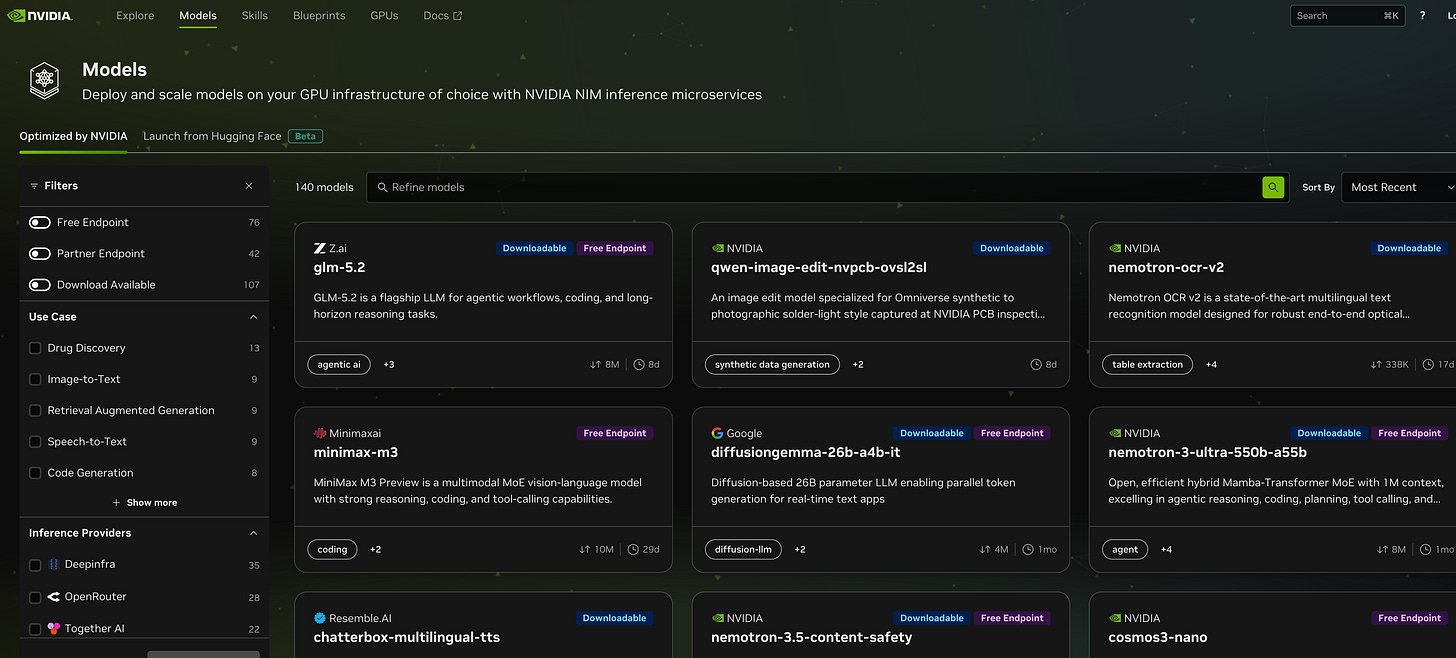The height and width of the screenshot is (658, 1456).
Task: Check the Speech-to-Text use case
Action: [x=35, y=441]
